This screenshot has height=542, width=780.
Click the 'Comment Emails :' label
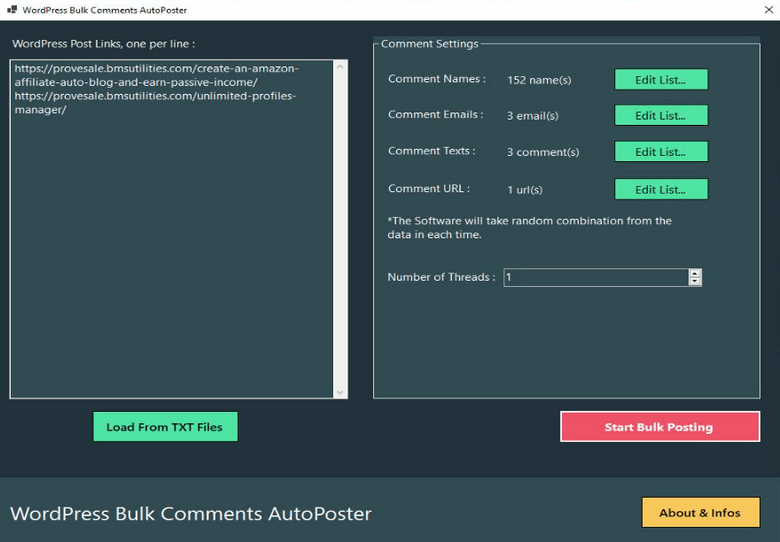click(436, 115)
